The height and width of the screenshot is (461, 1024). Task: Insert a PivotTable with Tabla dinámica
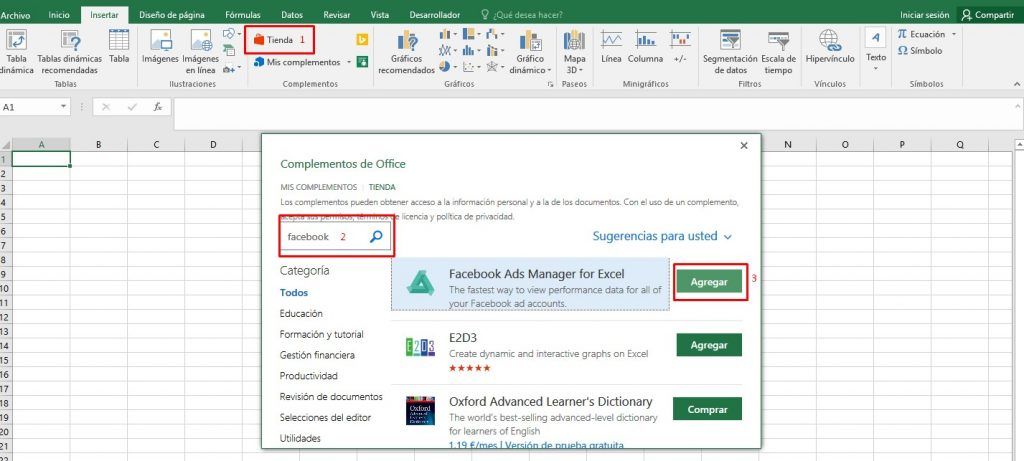coord(16,52)
